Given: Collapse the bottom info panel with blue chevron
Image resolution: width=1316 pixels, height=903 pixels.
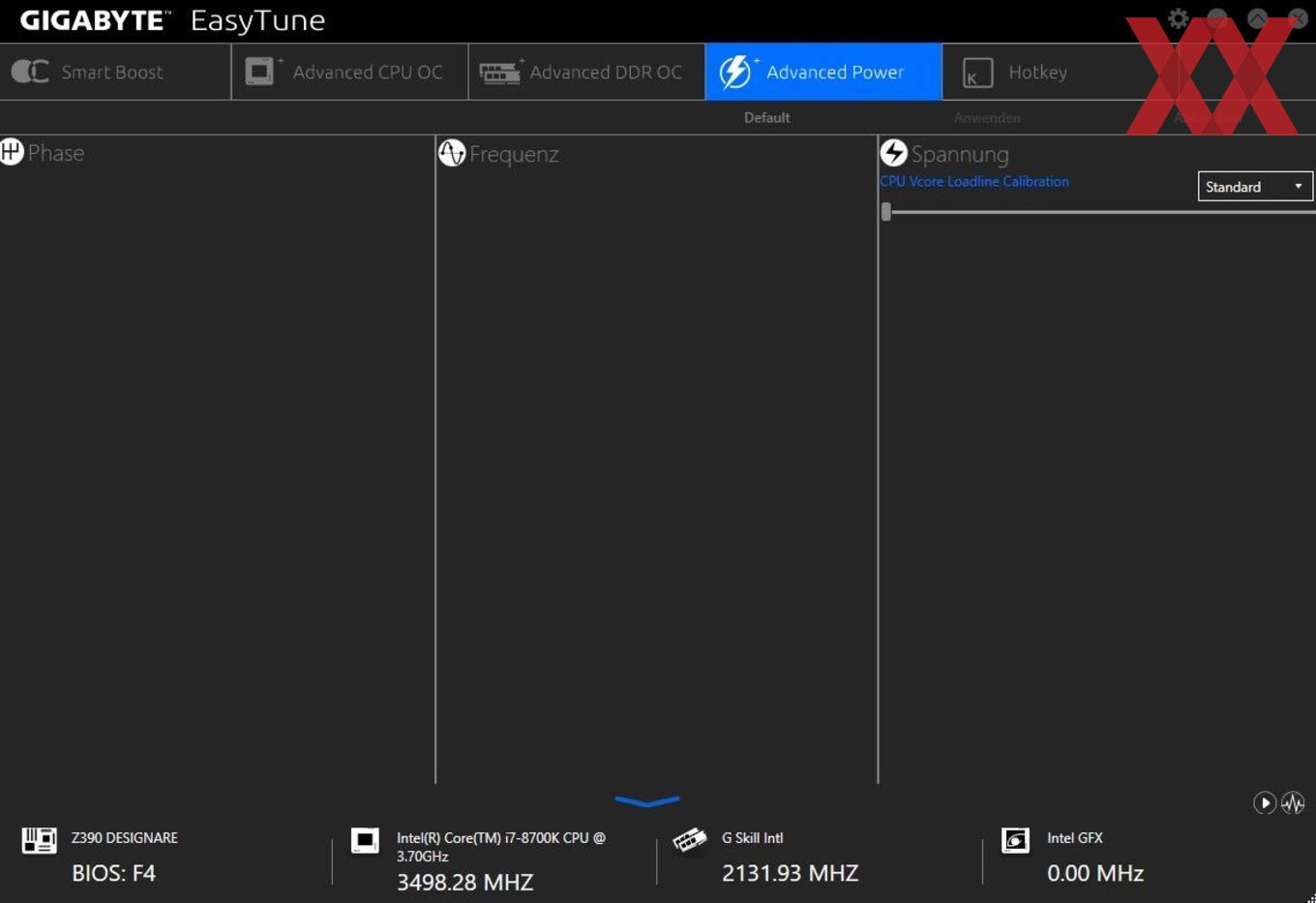Looking at the screenshot, I should click(x=646, y=801).
